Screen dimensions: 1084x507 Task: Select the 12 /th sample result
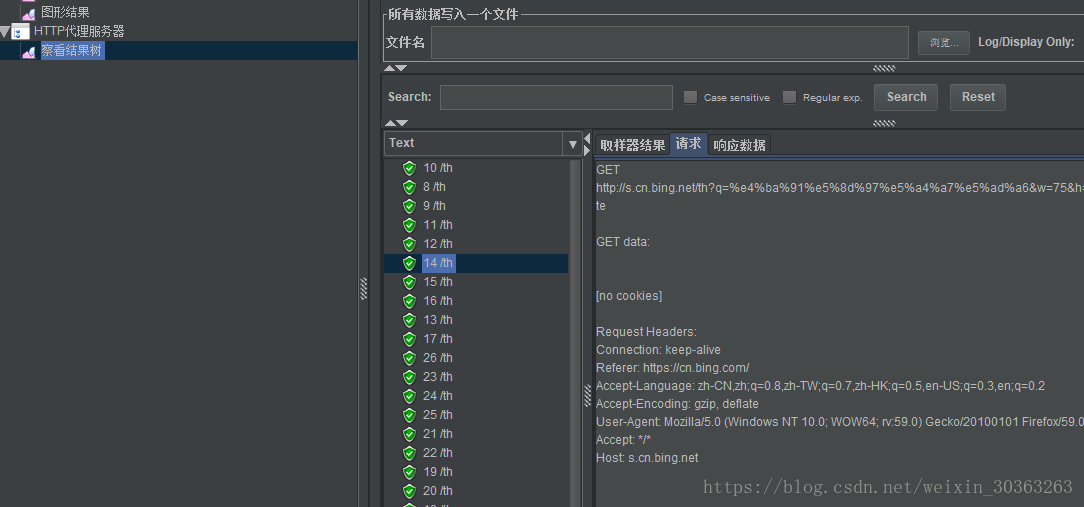(x=438, y=244)
